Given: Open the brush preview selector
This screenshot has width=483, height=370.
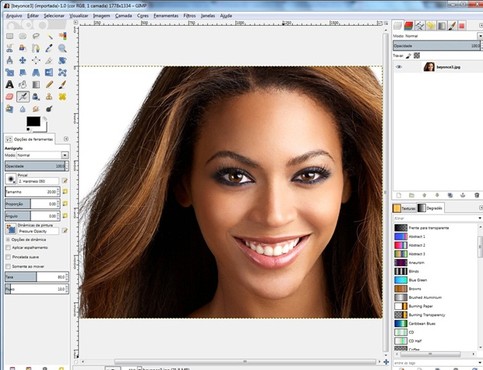Looking at the screenshot, I should [11, 179].
